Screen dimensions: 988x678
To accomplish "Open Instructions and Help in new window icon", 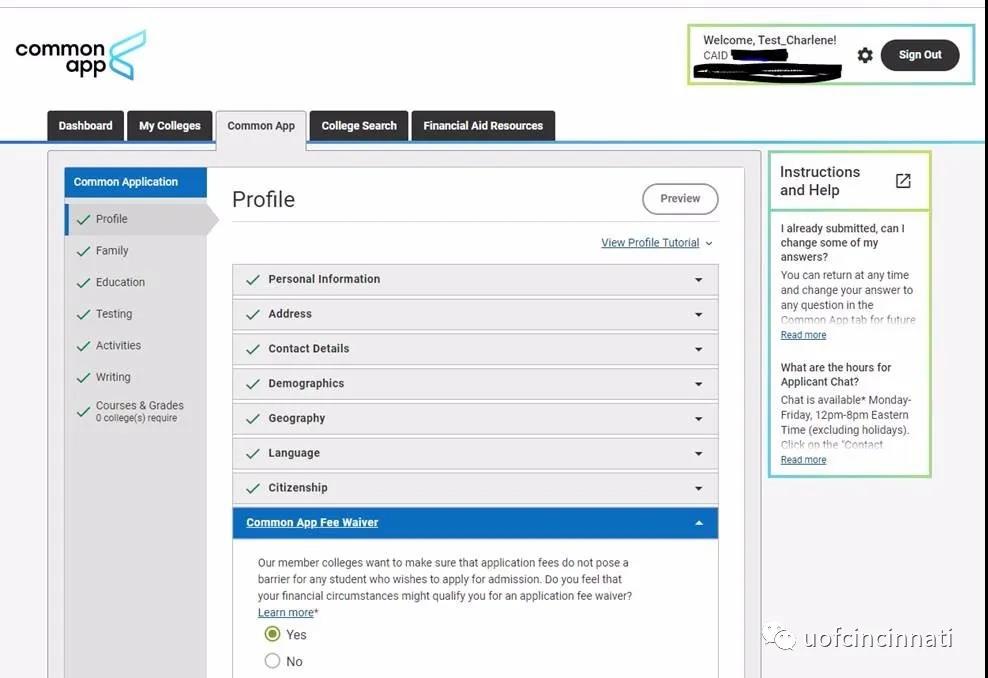I will [903, 181].
